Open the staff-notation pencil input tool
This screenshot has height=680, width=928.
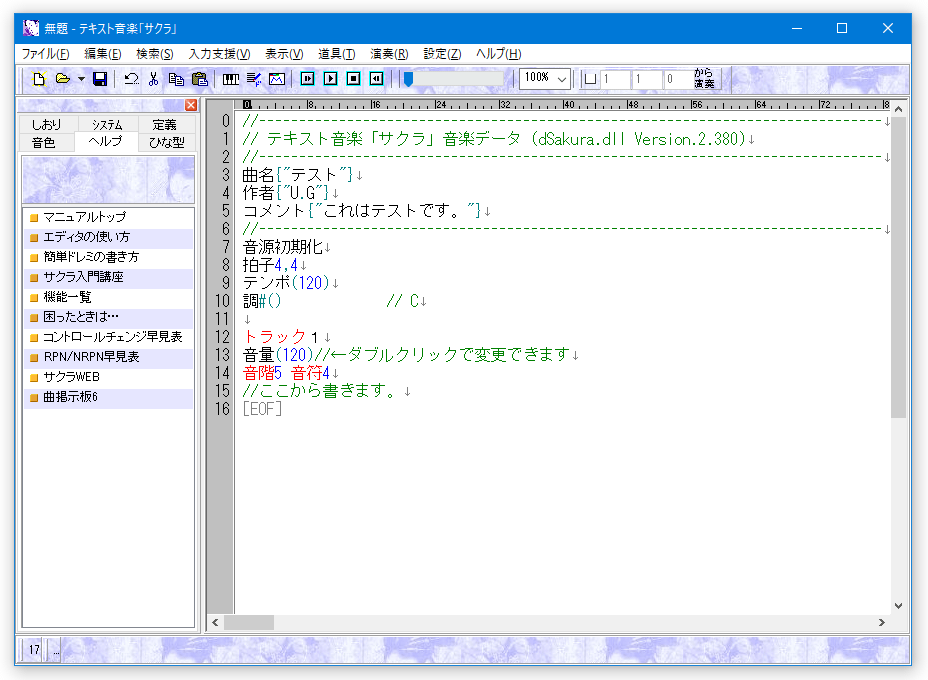click(x=254, y=79)
